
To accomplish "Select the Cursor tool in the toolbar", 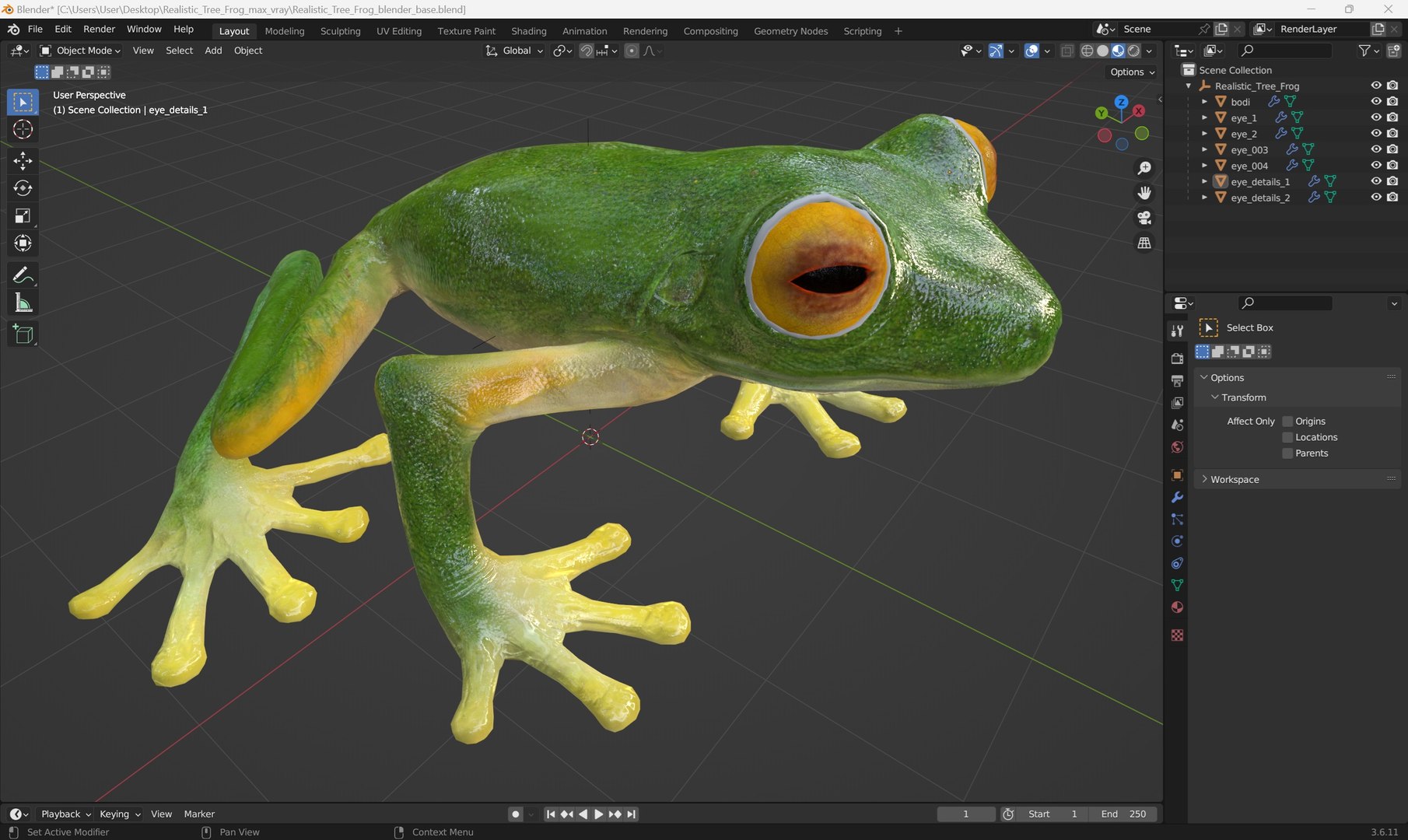I will [23, 129].
